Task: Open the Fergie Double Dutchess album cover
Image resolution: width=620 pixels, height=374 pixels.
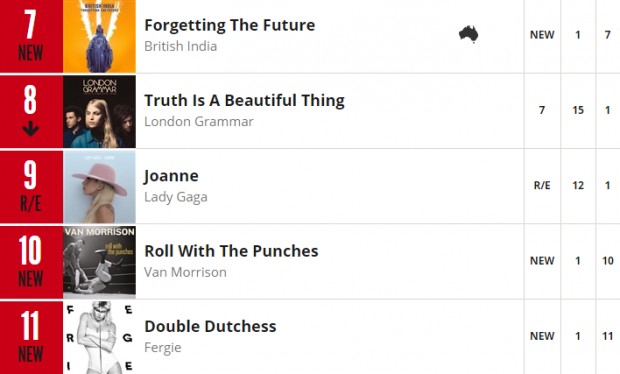Action: point(99,338)
